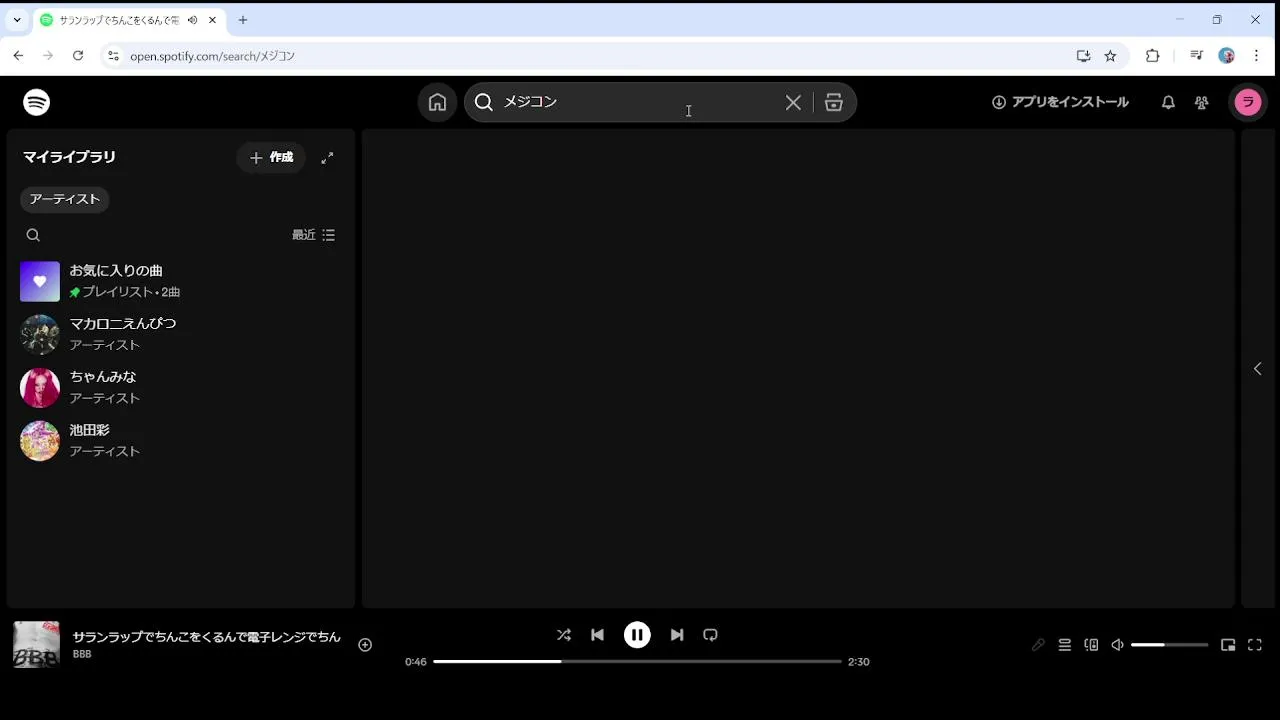Image resolution: width=1280 pixels, height=720 pixels.
Task: Bookmark this page with the star
Action: [x=1110, y=56]
